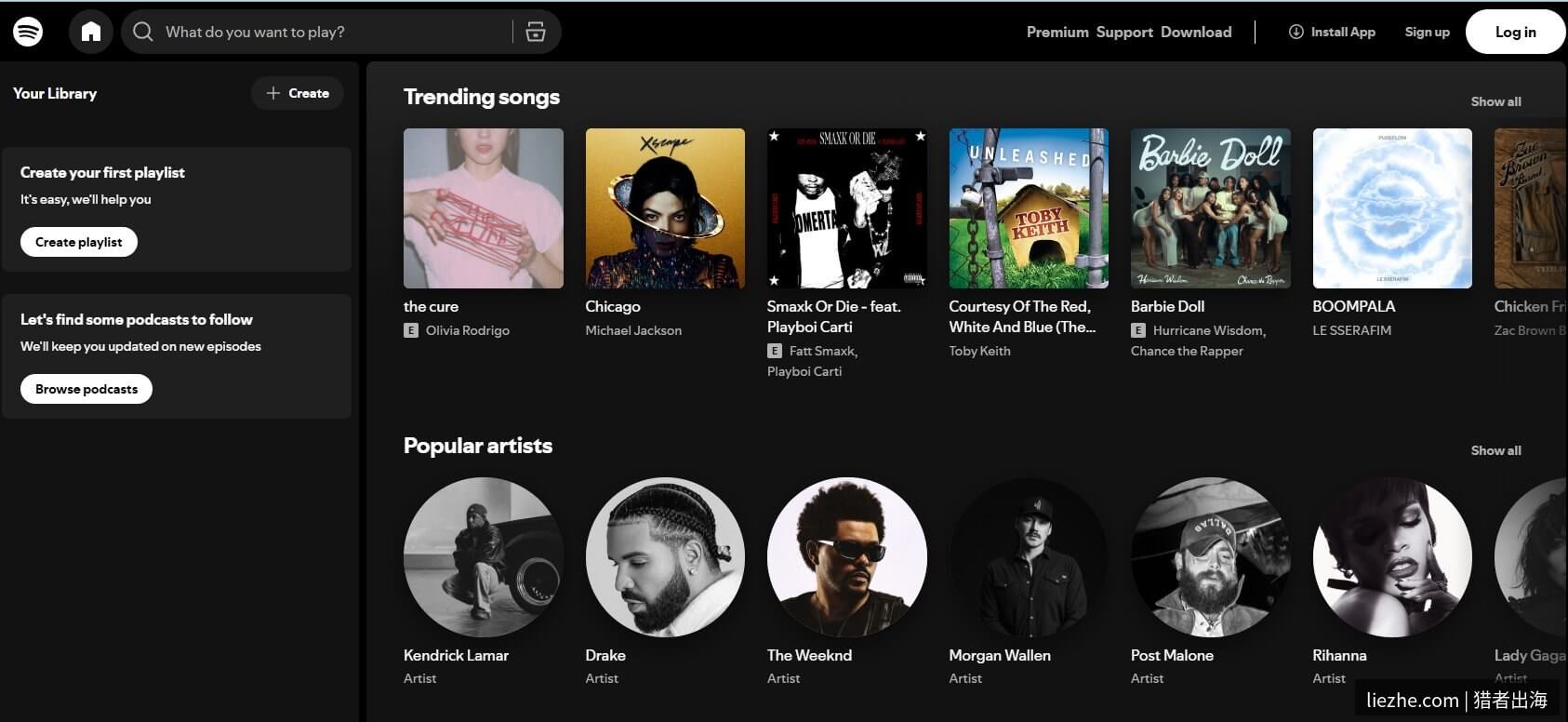Click song title 'Chicago'
The width and height of the screenshot is (1568, 722).
point(613,306)
